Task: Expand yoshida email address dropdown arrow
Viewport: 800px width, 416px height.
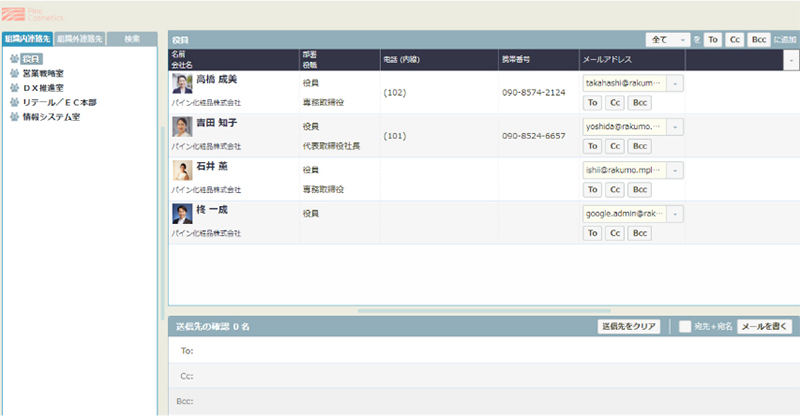Action: coord(675,127)
